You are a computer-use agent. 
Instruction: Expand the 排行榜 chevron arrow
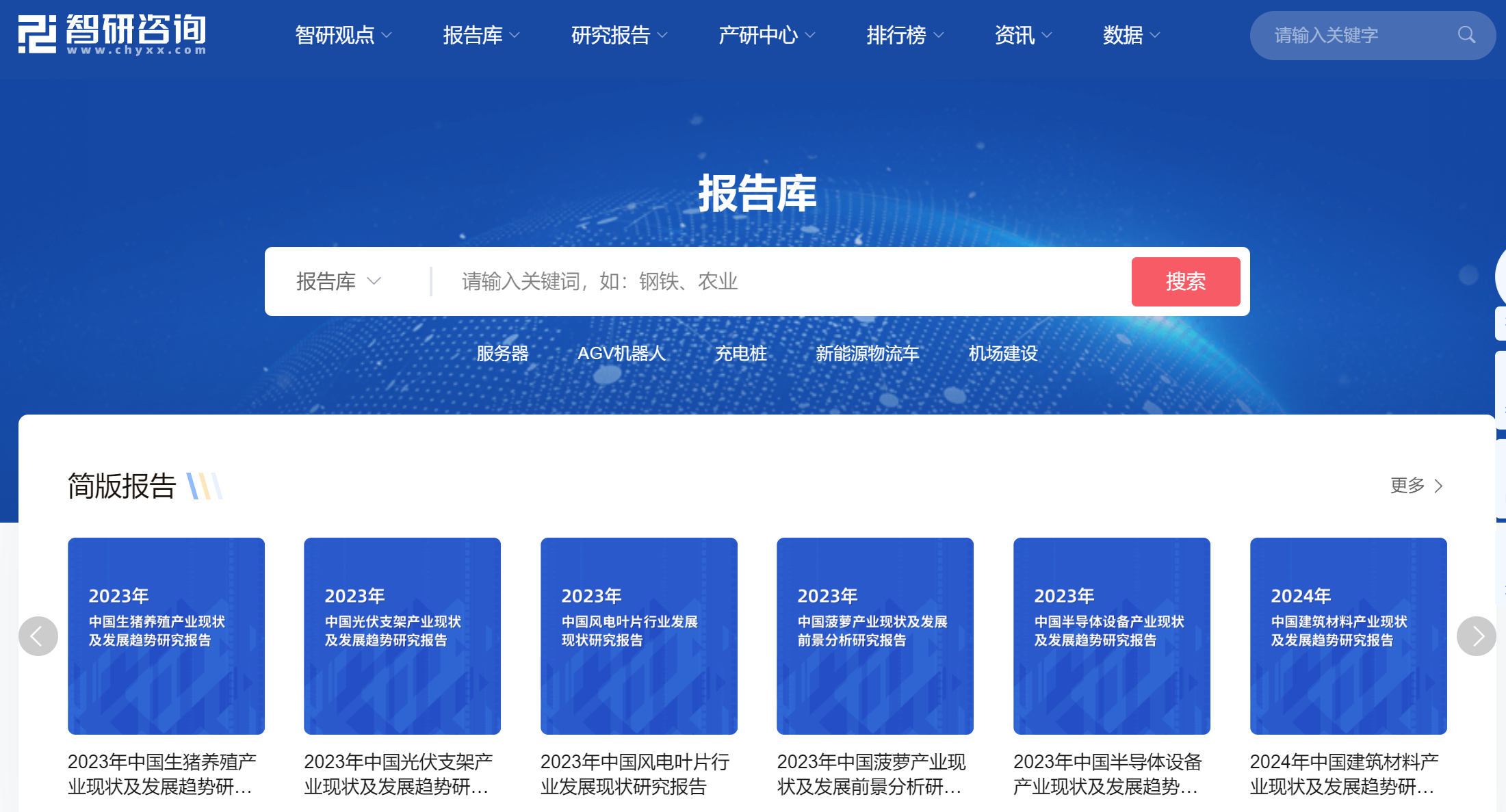coord(939,35)
